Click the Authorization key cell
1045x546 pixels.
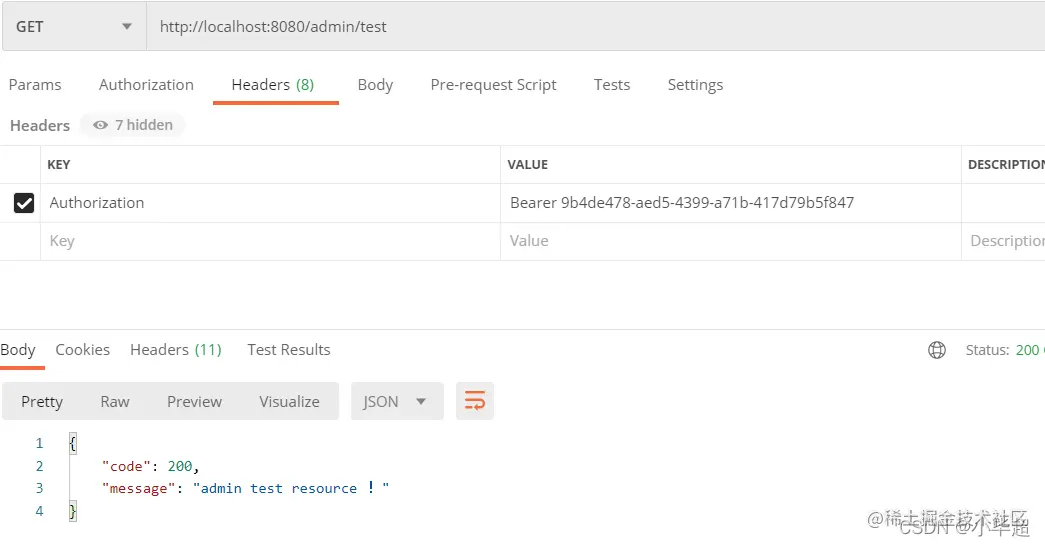coord(270,203)
